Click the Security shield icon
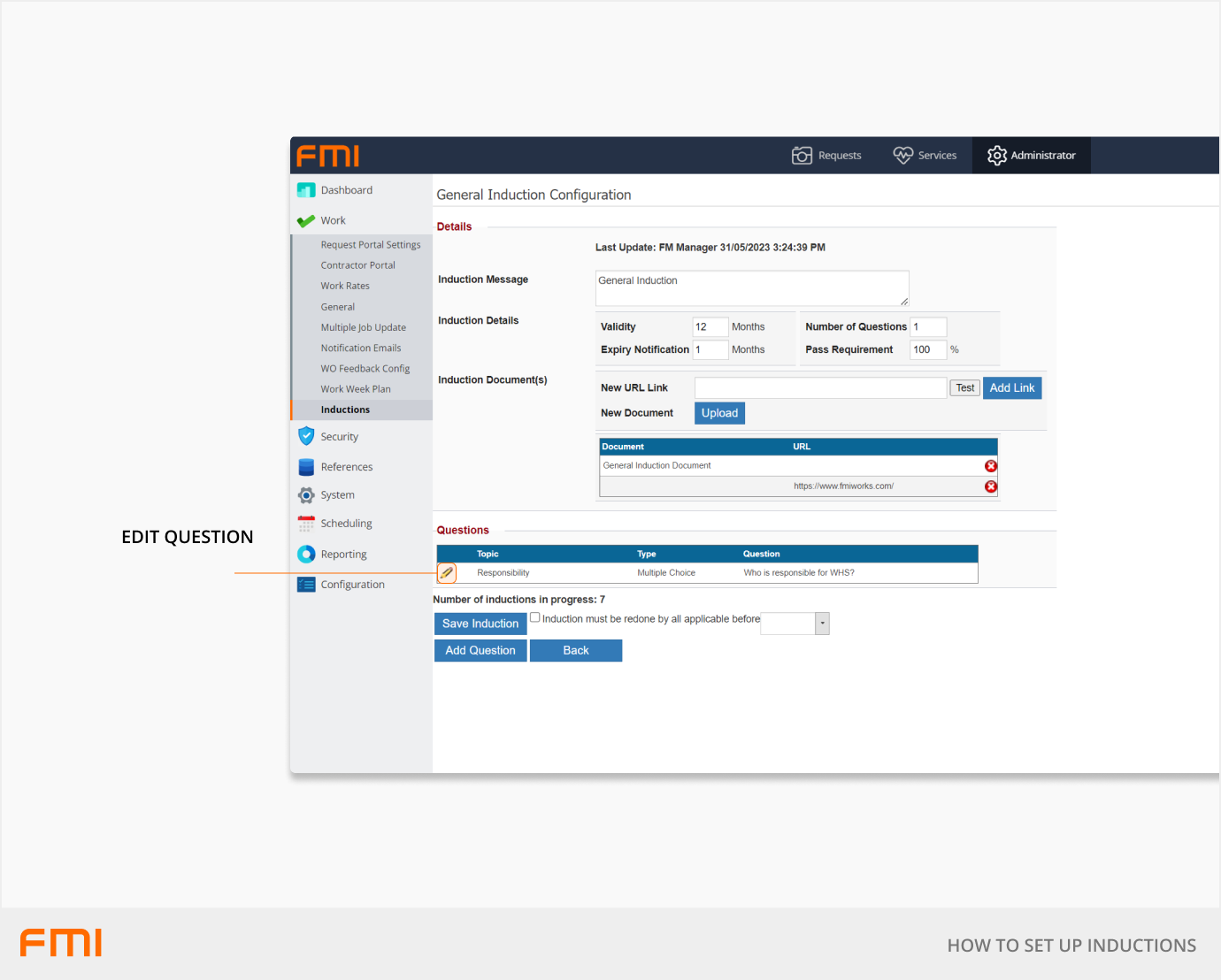1221x980 pixels. (306, 436)
